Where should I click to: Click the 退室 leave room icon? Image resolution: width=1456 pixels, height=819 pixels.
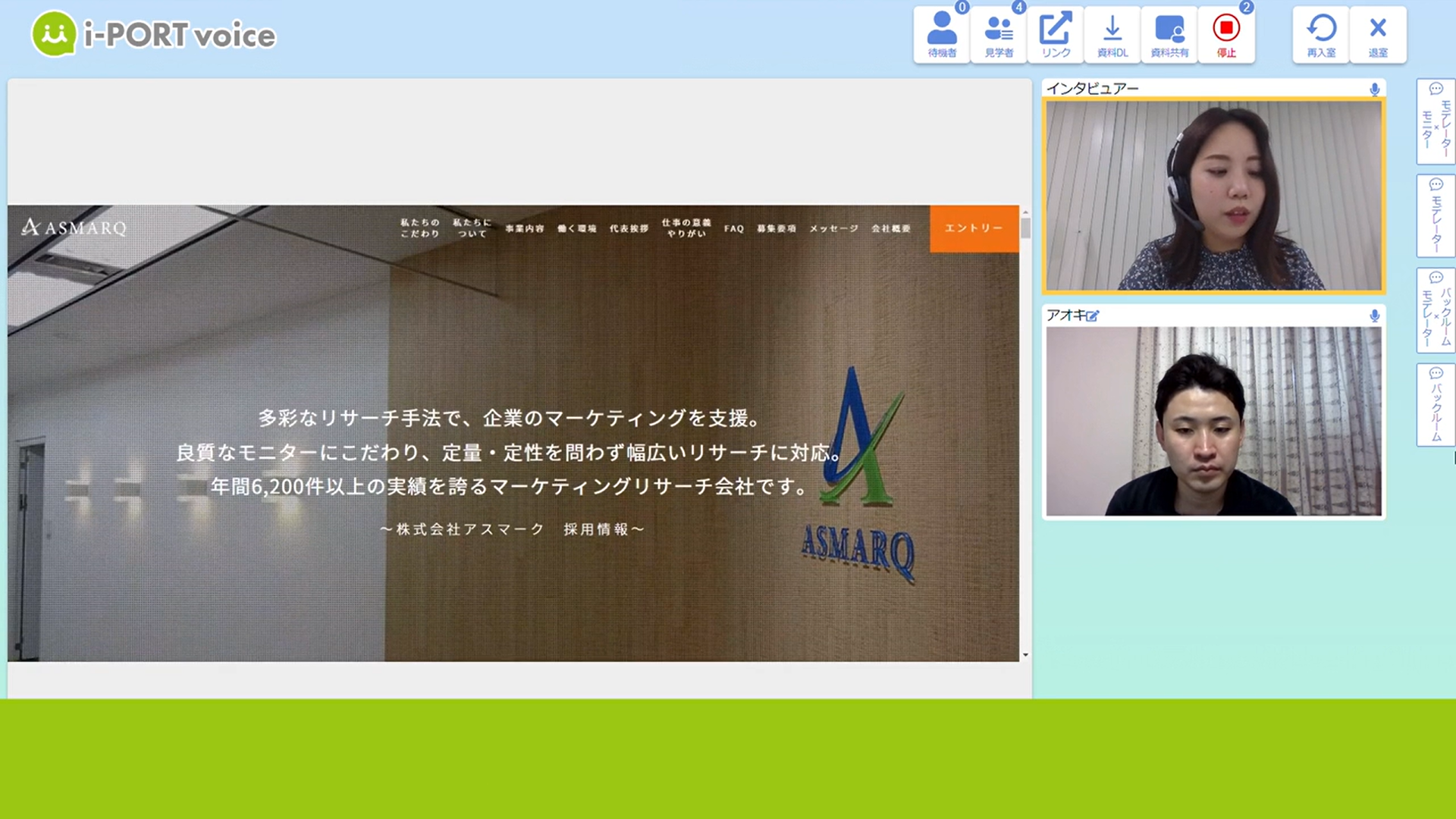point(1378,35)
